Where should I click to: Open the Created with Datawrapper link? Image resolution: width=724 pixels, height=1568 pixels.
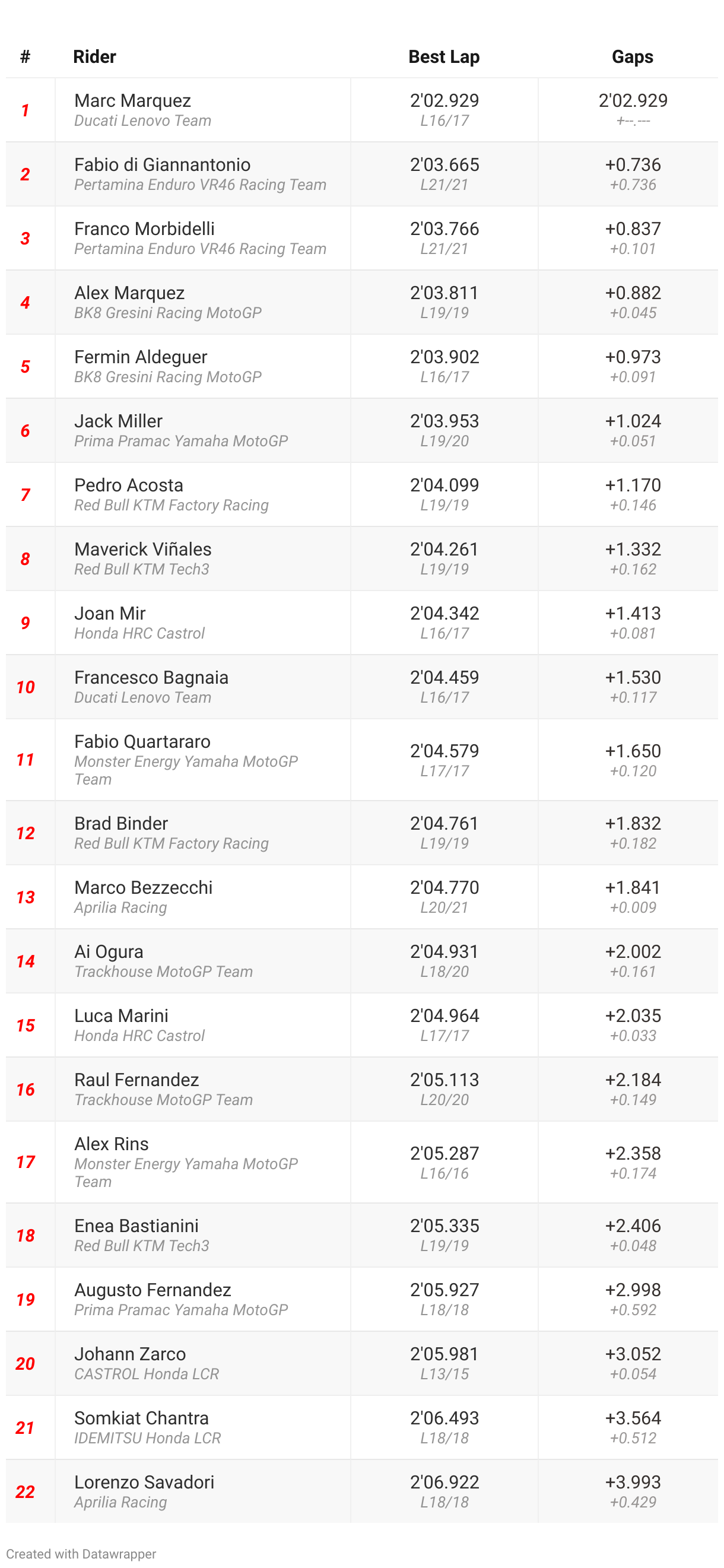[x=81, y=1553]
